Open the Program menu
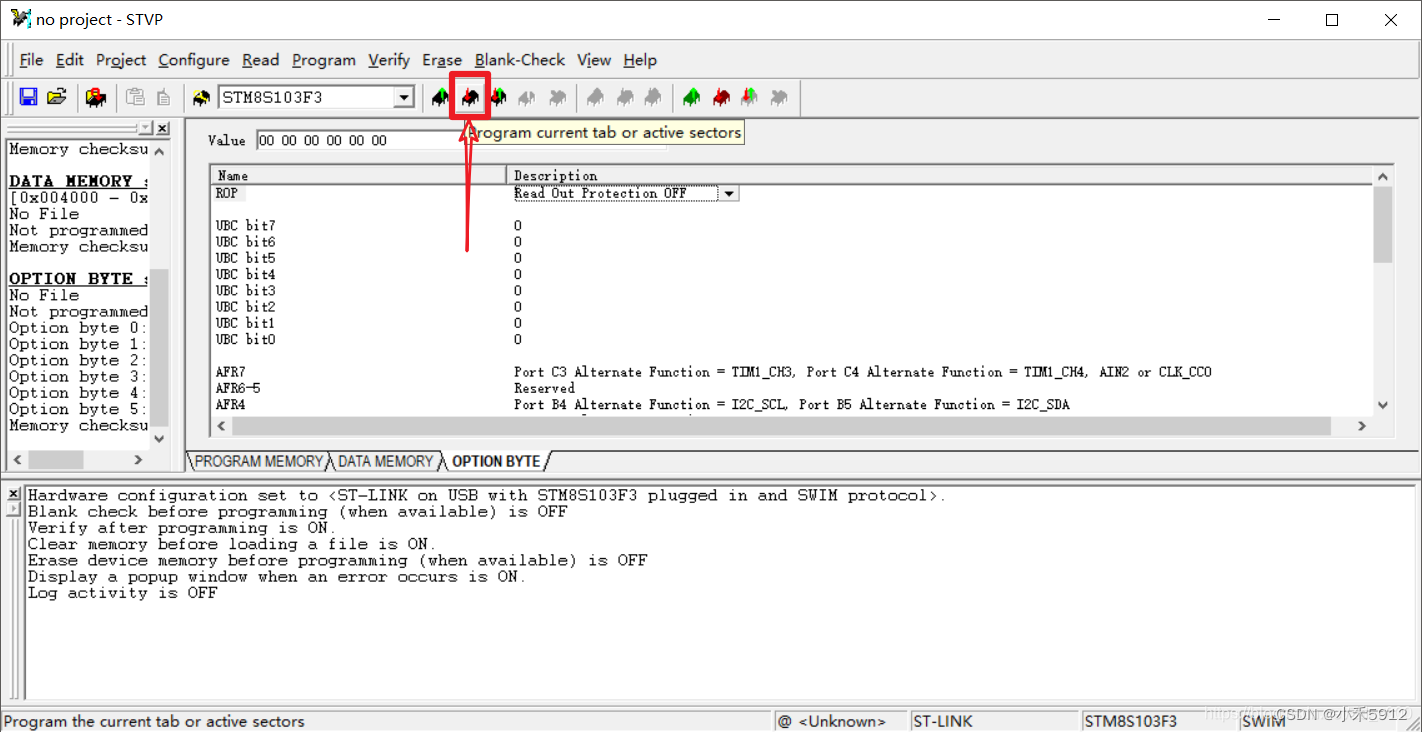 pos(323,60)
